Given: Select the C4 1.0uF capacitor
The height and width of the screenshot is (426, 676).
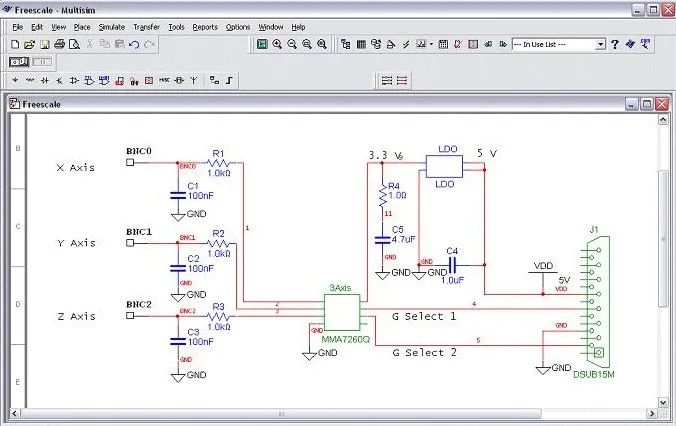Looking at the screenshot, I should point(452,265).
